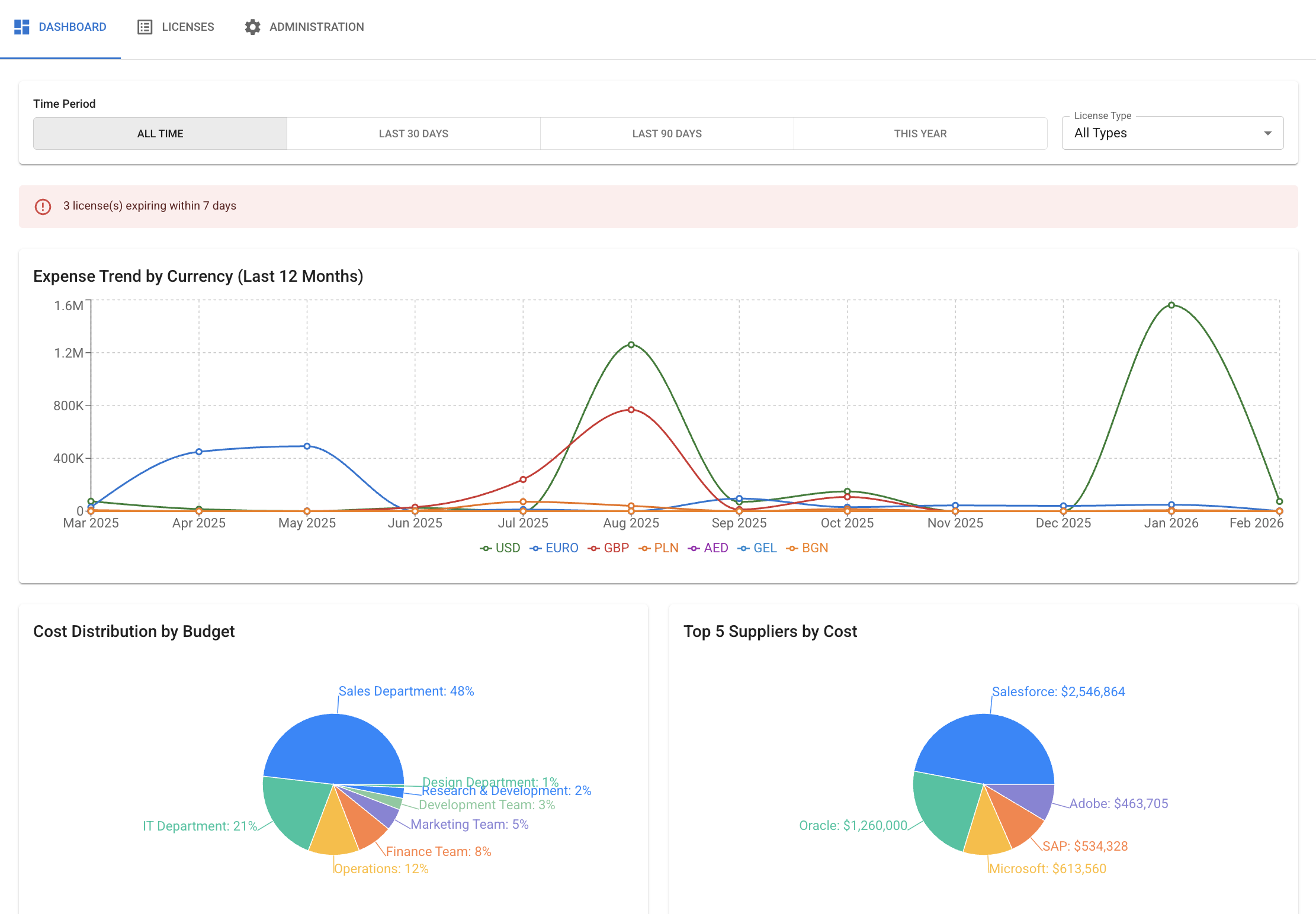Select the Last 90 Days period
This screenshot has width=1316, height=914.
tap(667, 134)
